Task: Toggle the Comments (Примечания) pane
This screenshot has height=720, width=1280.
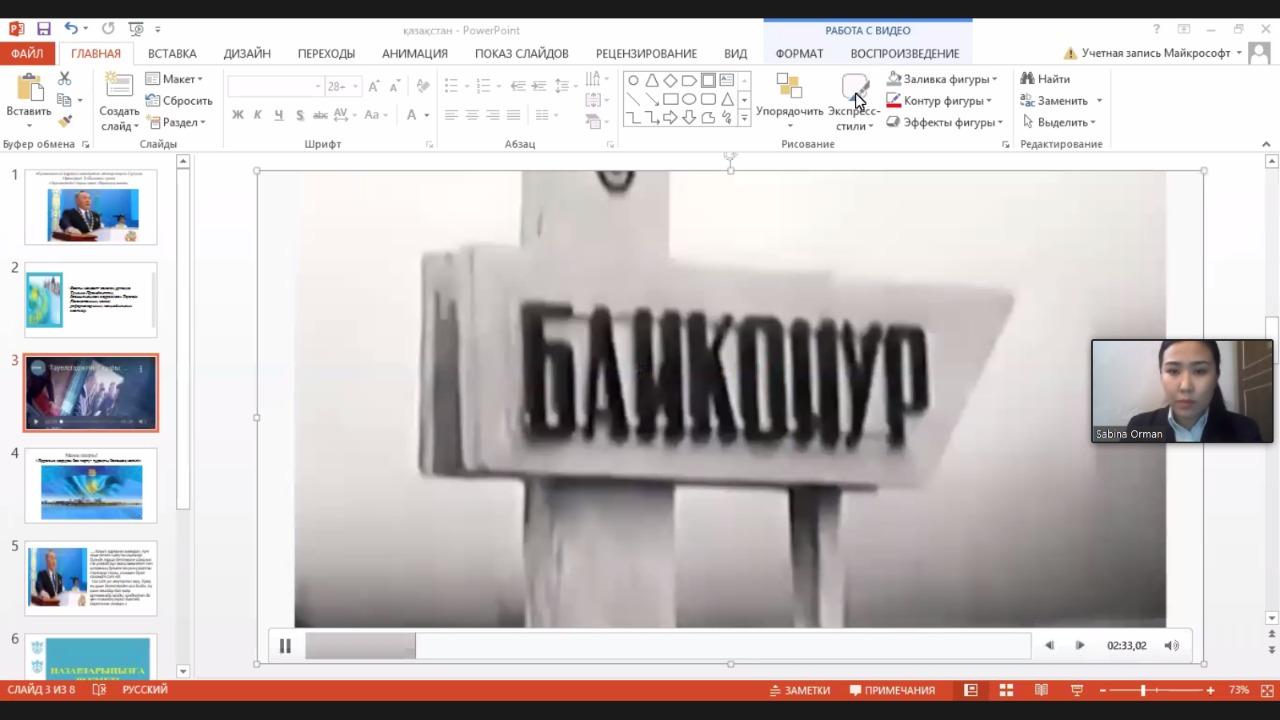Action: point(891,690)
